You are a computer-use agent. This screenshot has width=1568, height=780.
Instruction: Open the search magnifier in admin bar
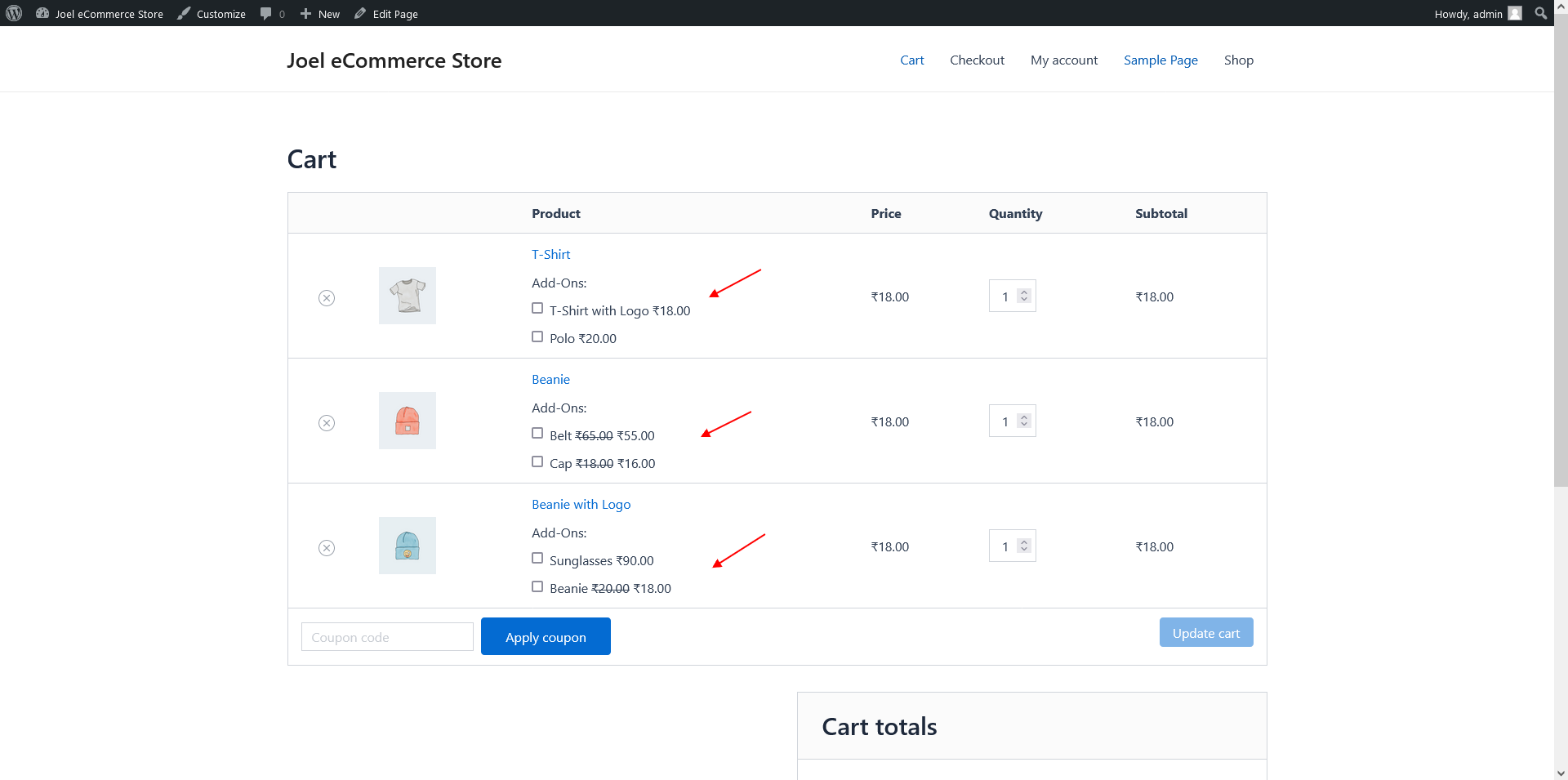(1540, 13)
